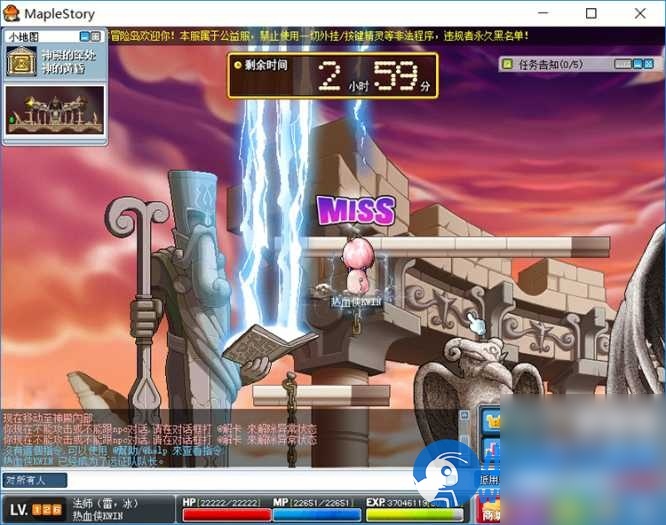Open the chat target selector '对所有人'
This screenshot has width=666, height=525.
(34, 481)
